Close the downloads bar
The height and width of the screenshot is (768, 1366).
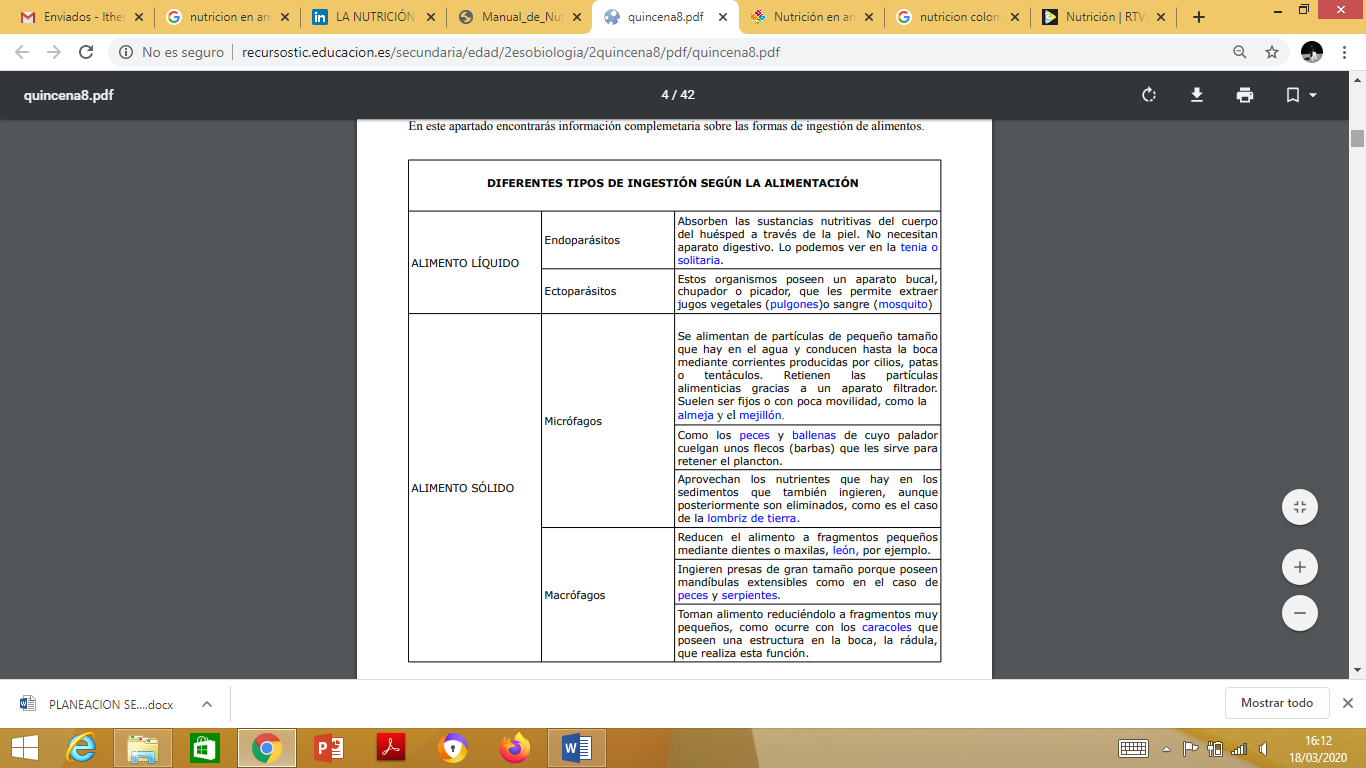click(x=1347, y=703)
